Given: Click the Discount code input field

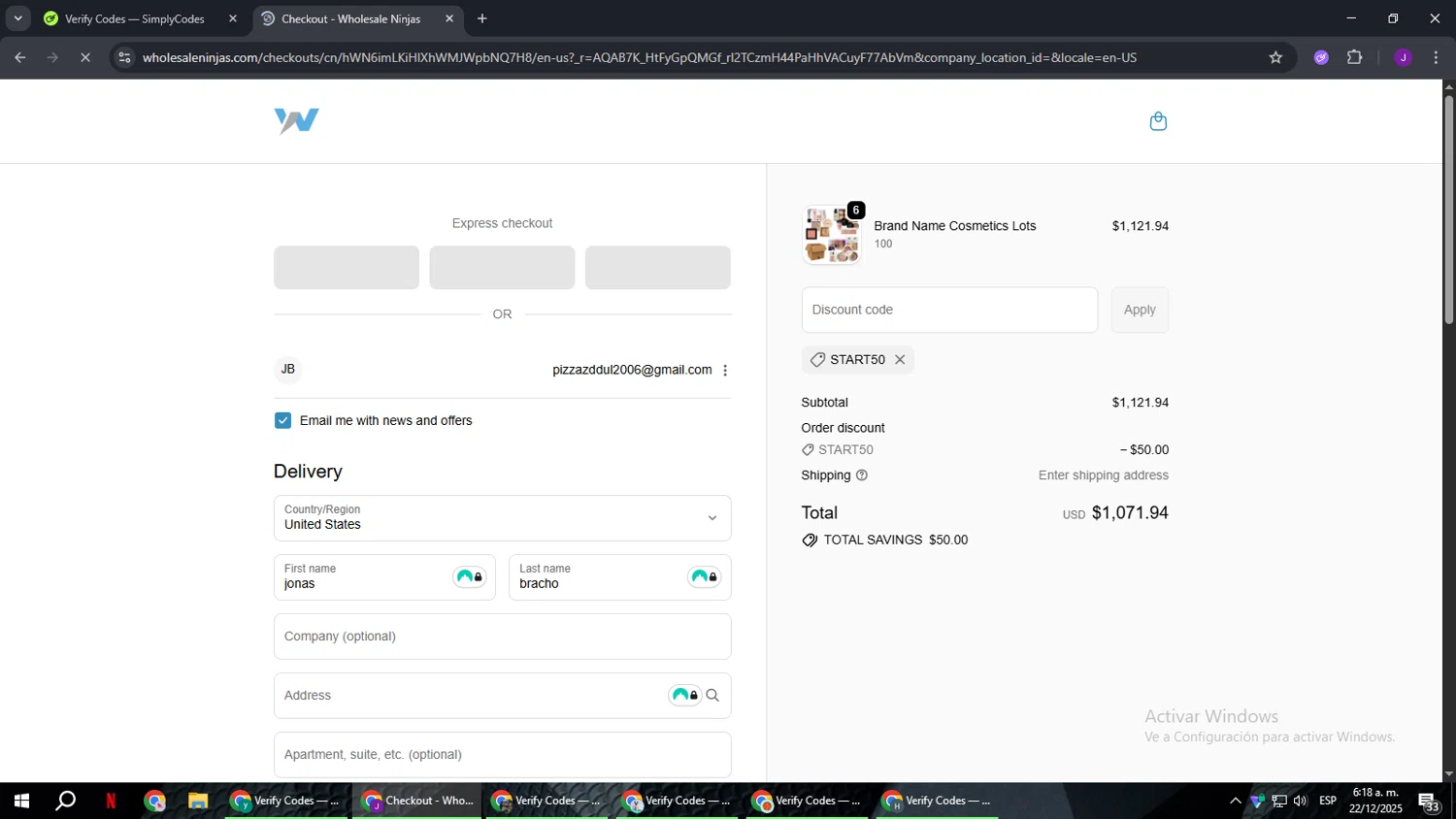Looking at the screenshot, I should click(949, 310).
